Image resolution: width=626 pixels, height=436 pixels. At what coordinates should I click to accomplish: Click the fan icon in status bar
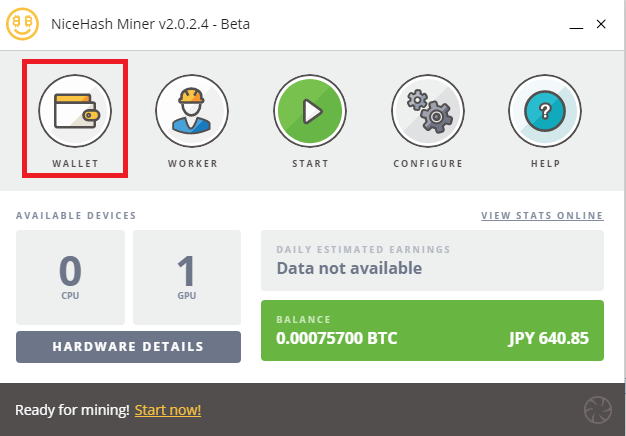pyautogui.click(x=598, y=410)
